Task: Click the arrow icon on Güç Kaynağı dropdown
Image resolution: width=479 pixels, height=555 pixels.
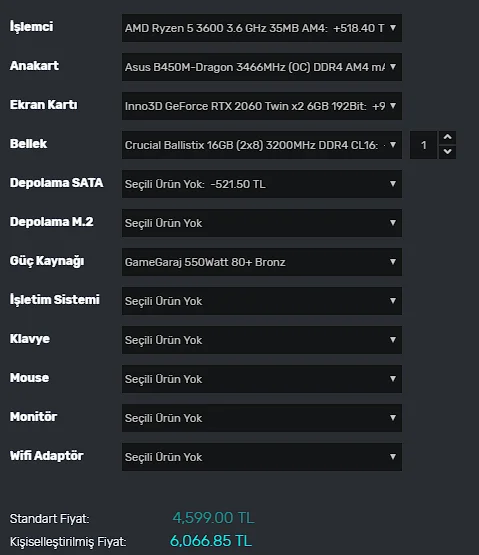Action: point(393,262)
